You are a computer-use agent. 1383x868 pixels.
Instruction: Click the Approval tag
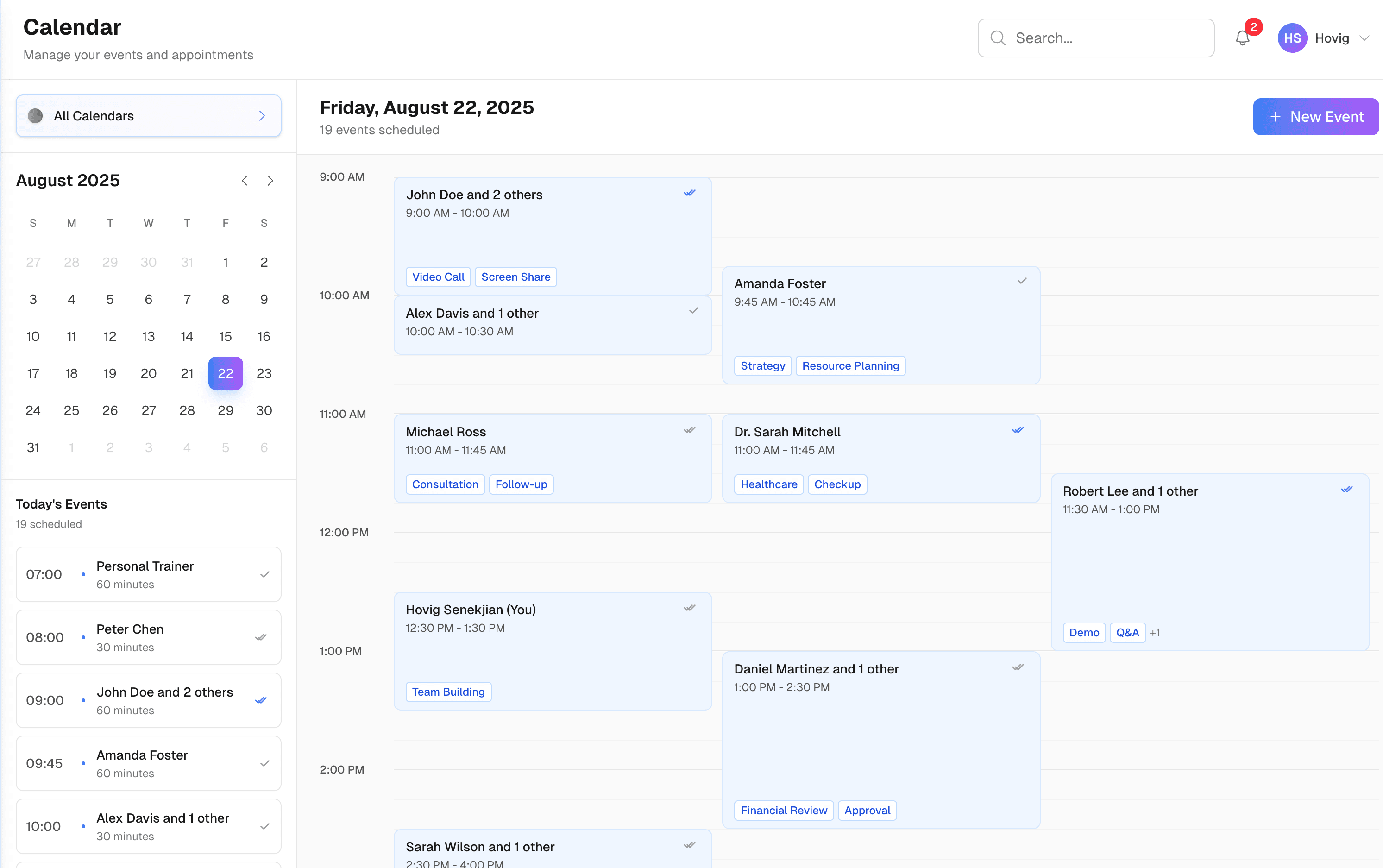[867, 810]
